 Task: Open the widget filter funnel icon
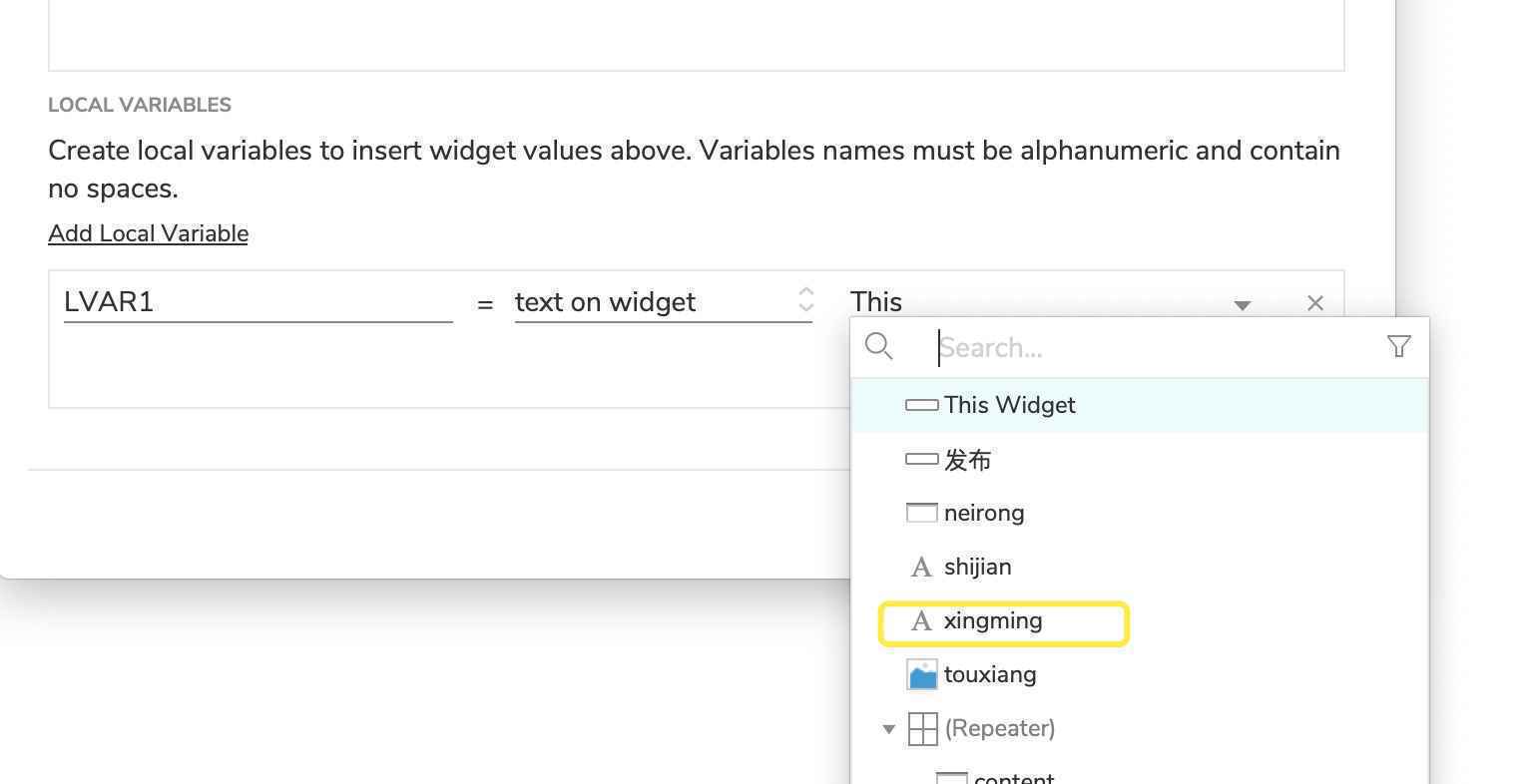(1398, 346)
